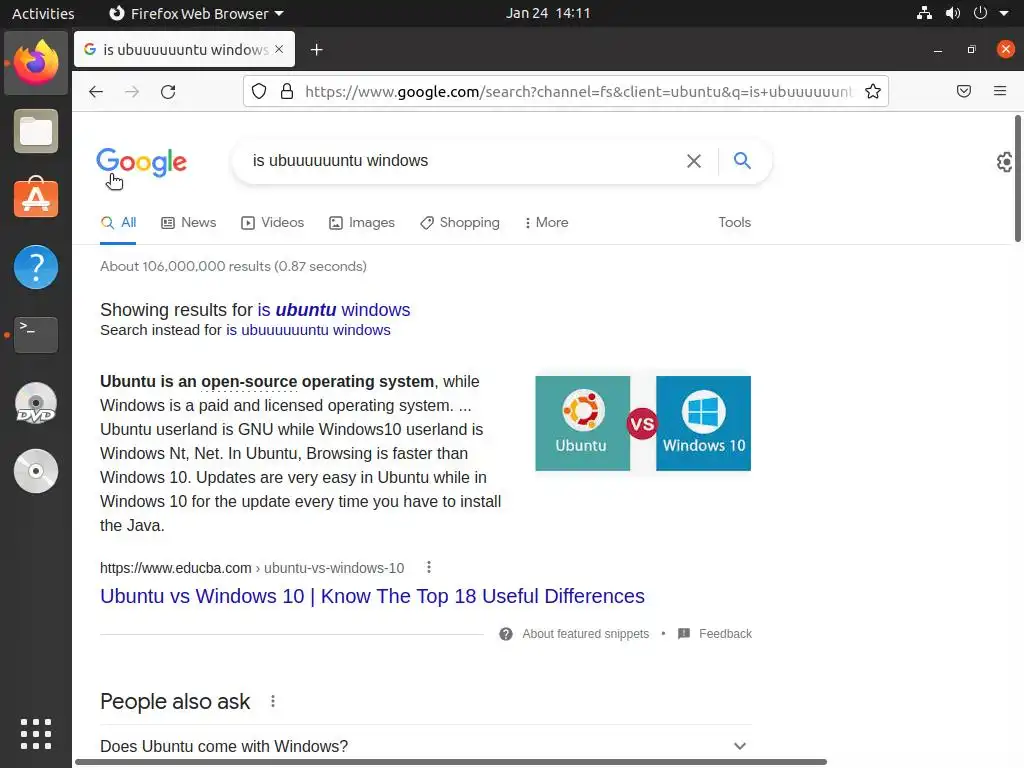This screenshot has width=1024, height=768.
Task: Submit search with magnifier icon
Action: 742,160
